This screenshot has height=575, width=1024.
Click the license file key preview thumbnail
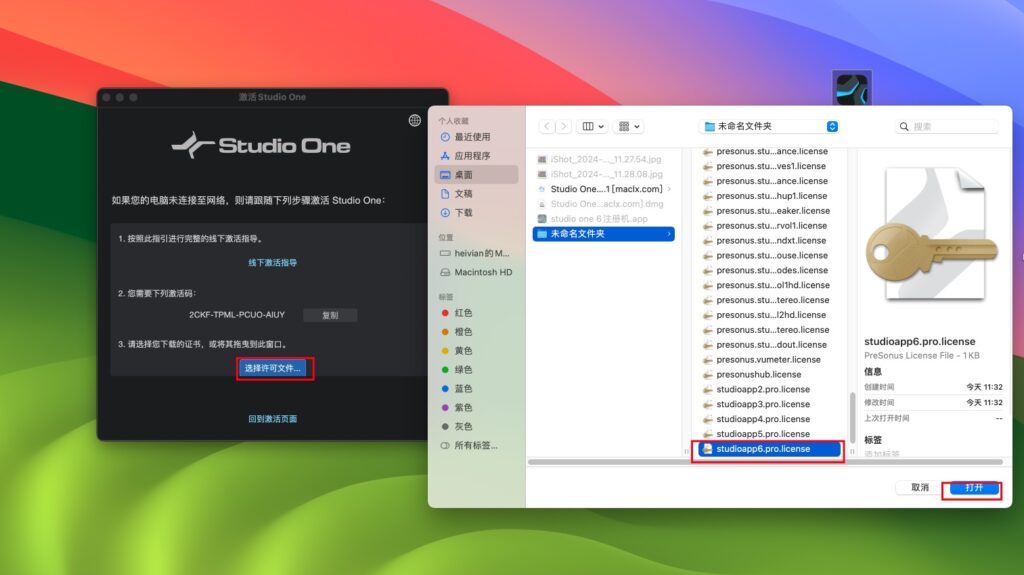[932, 235]
